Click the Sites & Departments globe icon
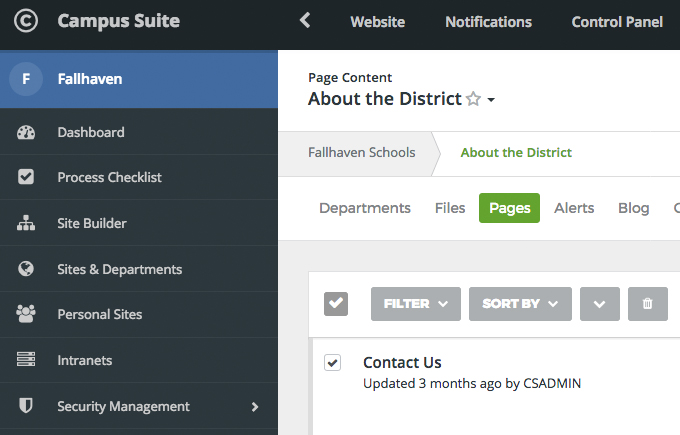Image resolution: width=680 pixels, height=435 pixels. click(26, 269)
